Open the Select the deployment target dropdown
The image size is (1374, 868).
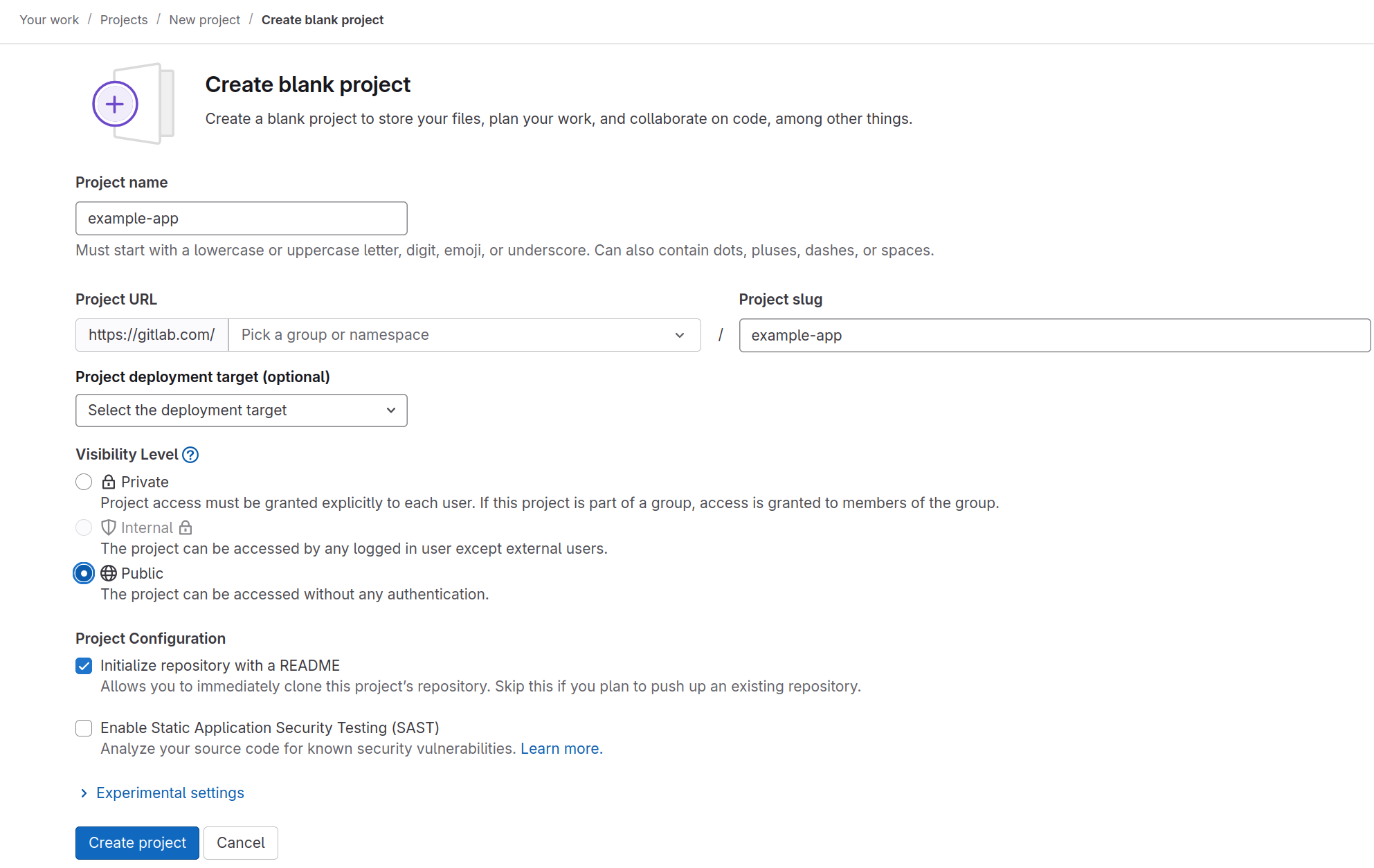(242, 410)
